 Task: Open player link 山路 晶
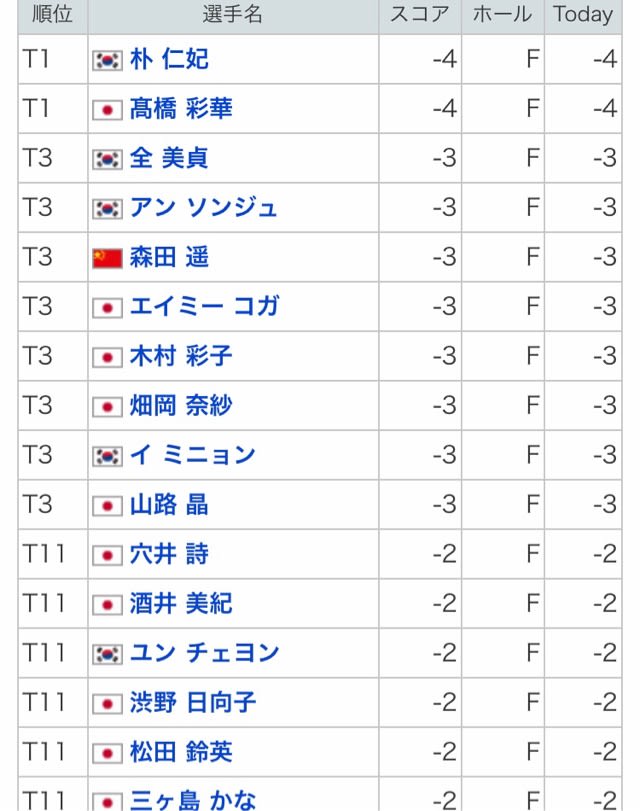169,504
